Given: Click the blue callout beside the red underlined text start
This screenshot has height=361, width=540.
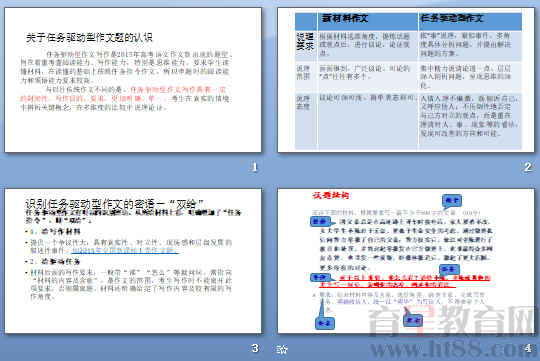Looking at the screenshot, I should [x=320, y=277].
